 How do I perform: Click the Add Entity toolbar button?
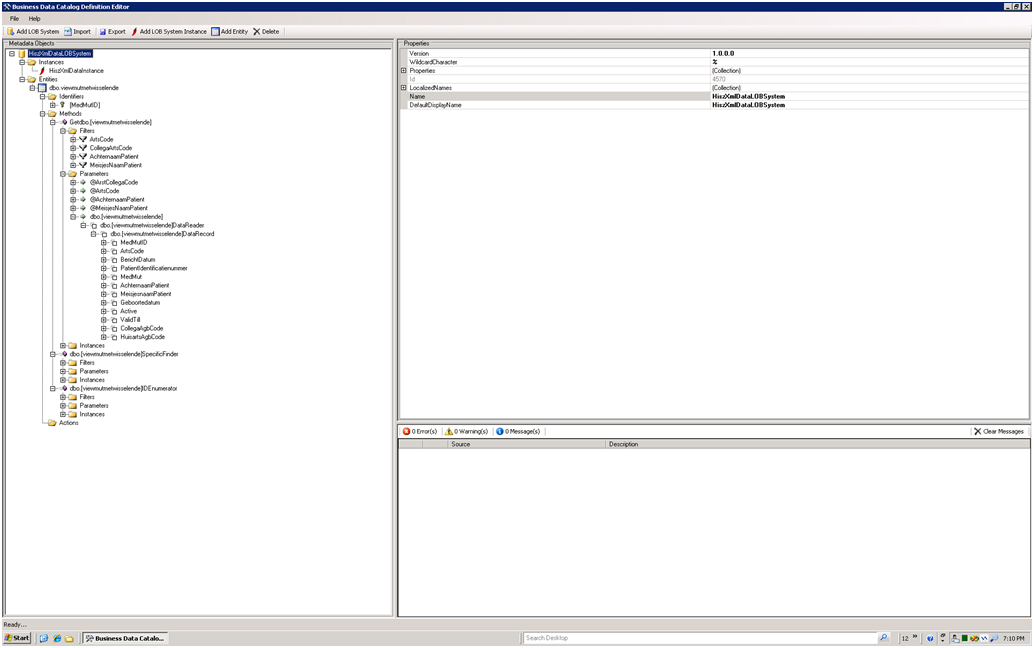[x=229, y=32]
